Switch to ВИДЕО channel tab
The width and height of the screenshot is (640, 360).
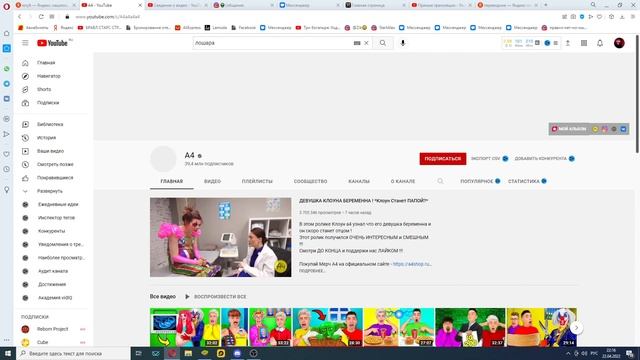(212, 181)
